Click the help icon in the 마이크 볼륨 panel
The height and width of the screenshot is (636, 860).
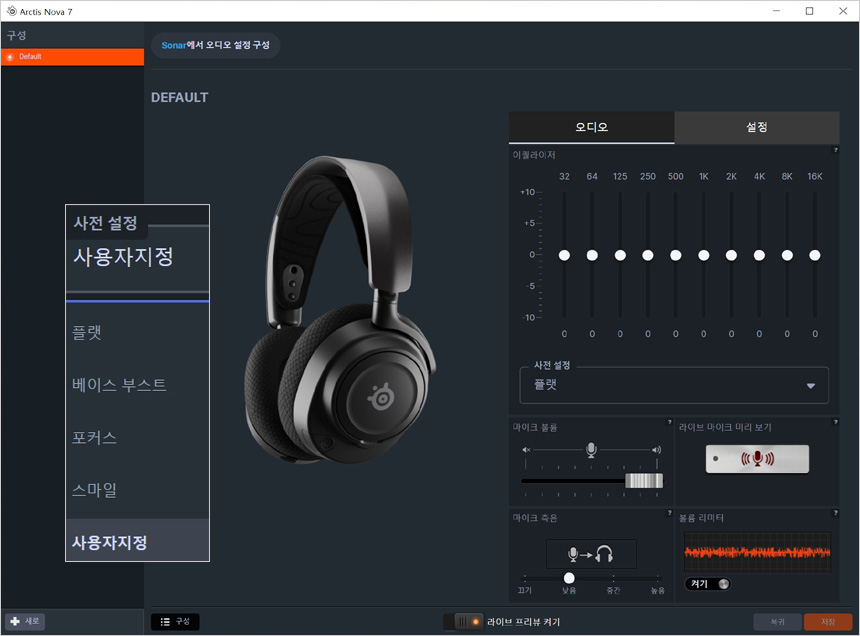tap(669, 423)
